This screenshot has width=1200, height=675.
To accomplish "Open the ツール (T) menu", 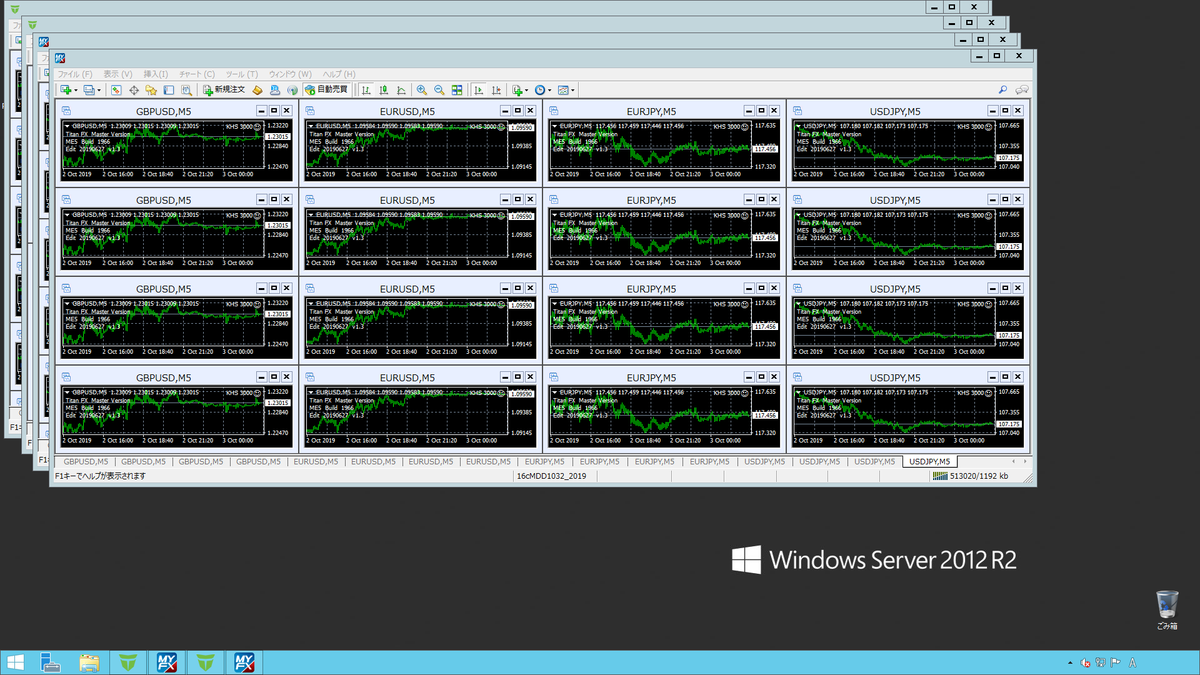I will [242, 74].
